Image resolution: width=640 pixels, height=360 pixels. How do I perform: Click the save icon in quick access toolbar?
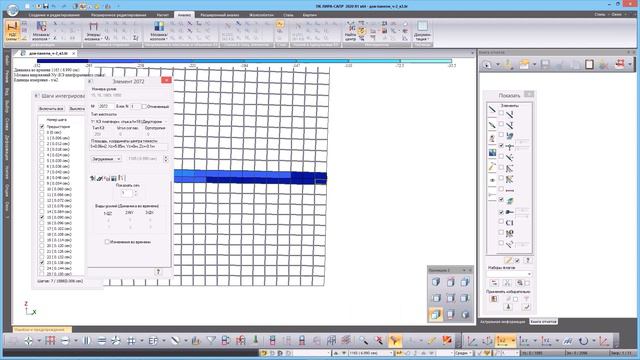click(45, 6)
